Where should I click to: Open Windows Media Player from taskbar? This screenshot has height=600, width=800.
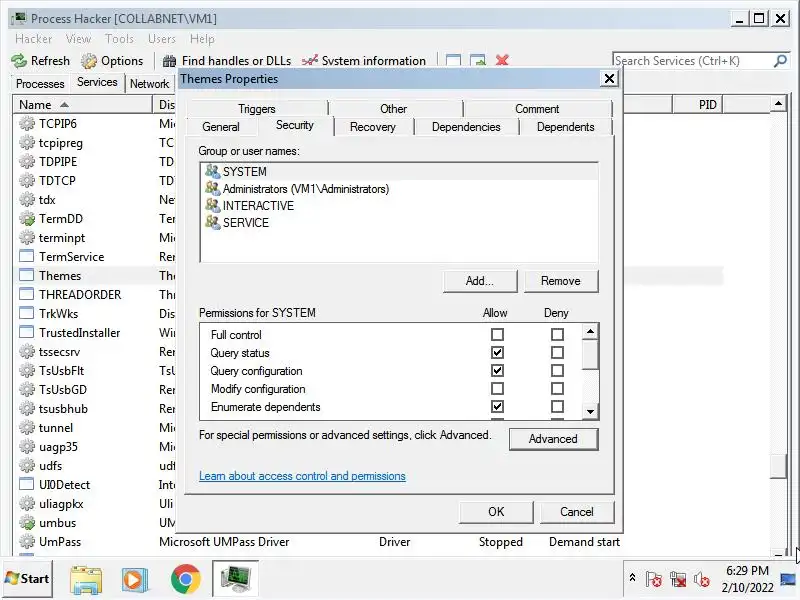pyautogui.click(x=135, y=579)
